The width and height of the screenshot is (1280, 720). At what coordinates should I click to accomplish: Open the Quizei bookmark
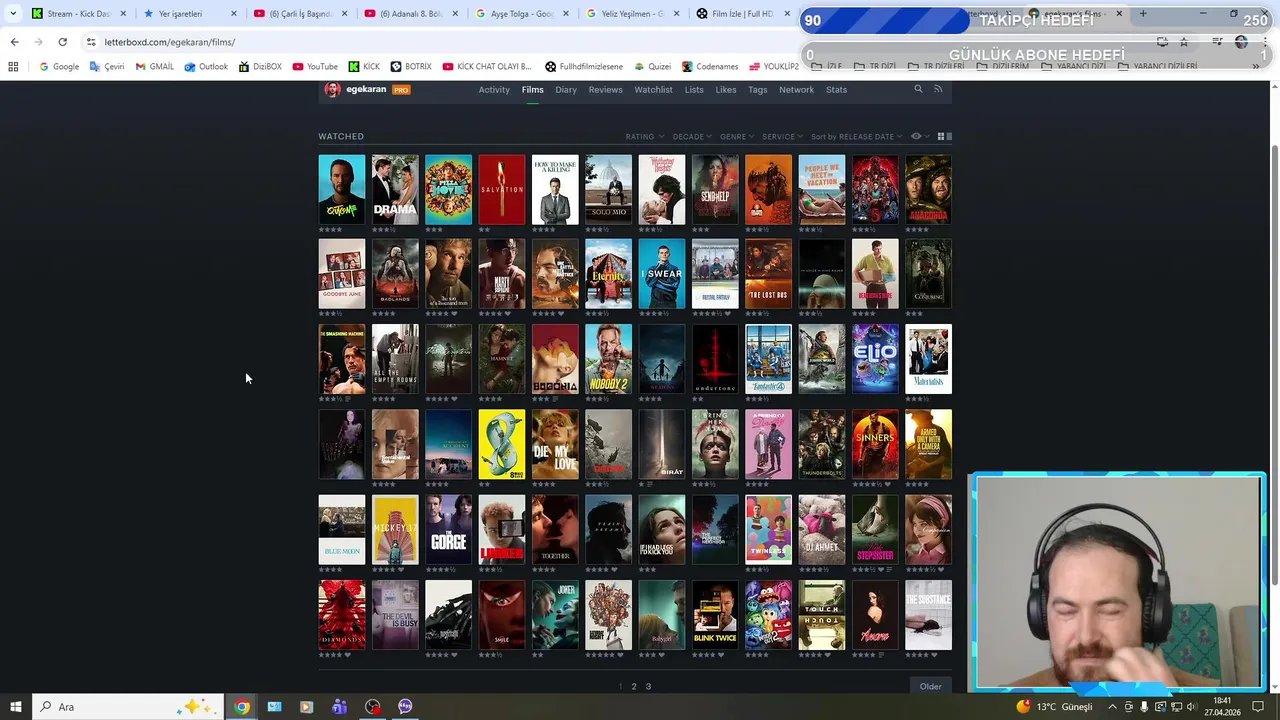click(x=652, y=66)
